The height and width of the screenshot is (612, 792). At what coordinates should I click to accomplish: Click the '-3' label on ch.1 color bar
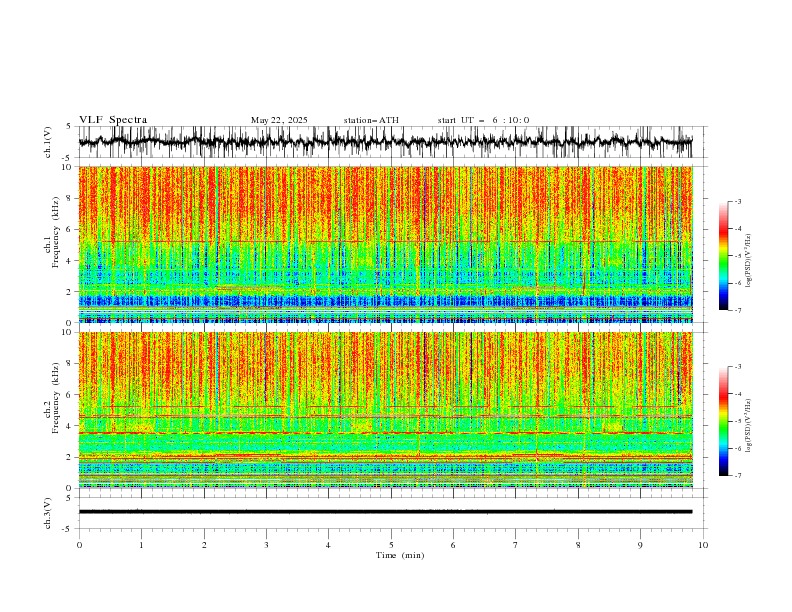(x=738, y=201)
